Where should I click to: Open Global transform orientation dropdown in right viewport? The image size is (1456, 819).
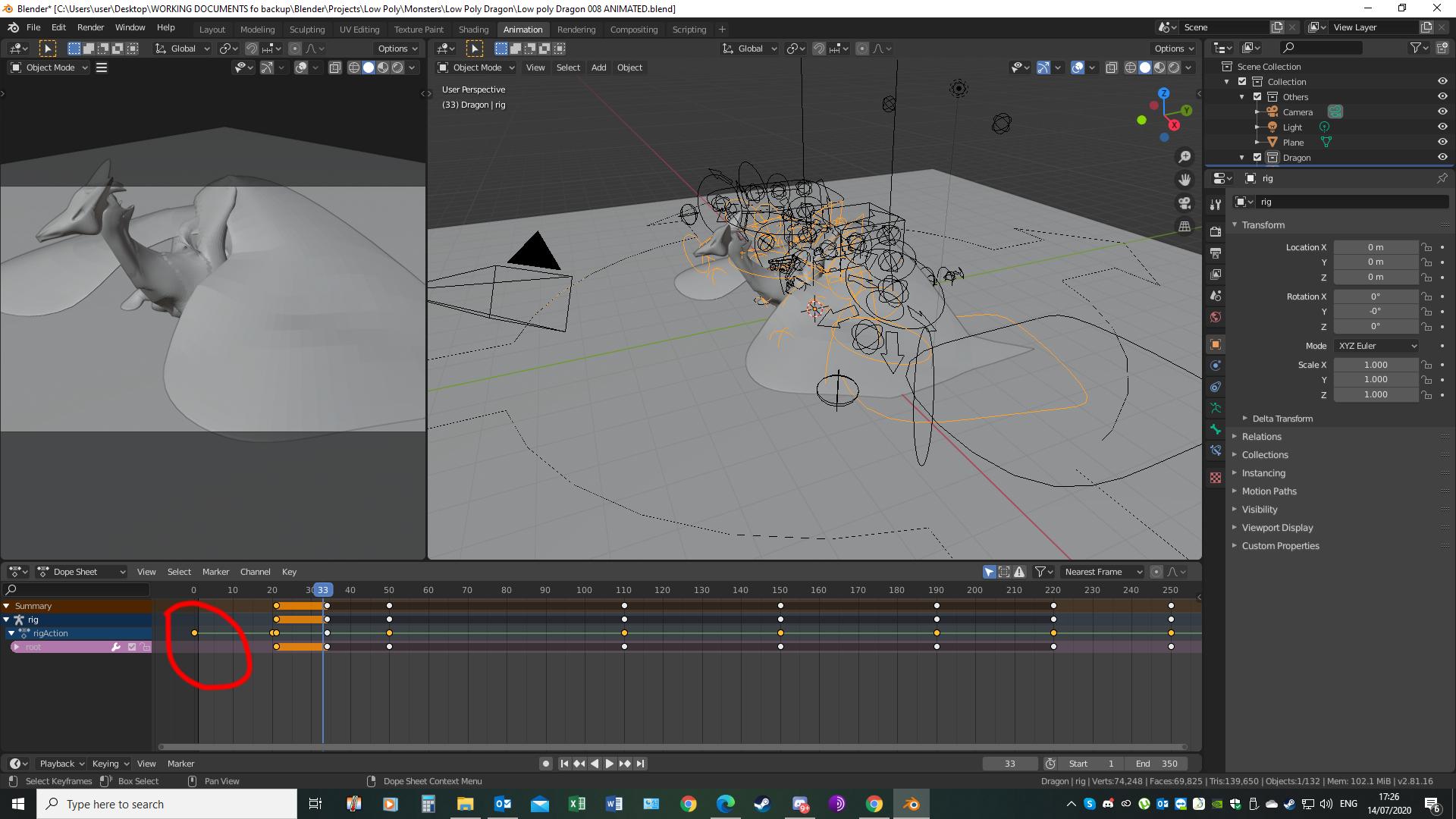(749, 49)
